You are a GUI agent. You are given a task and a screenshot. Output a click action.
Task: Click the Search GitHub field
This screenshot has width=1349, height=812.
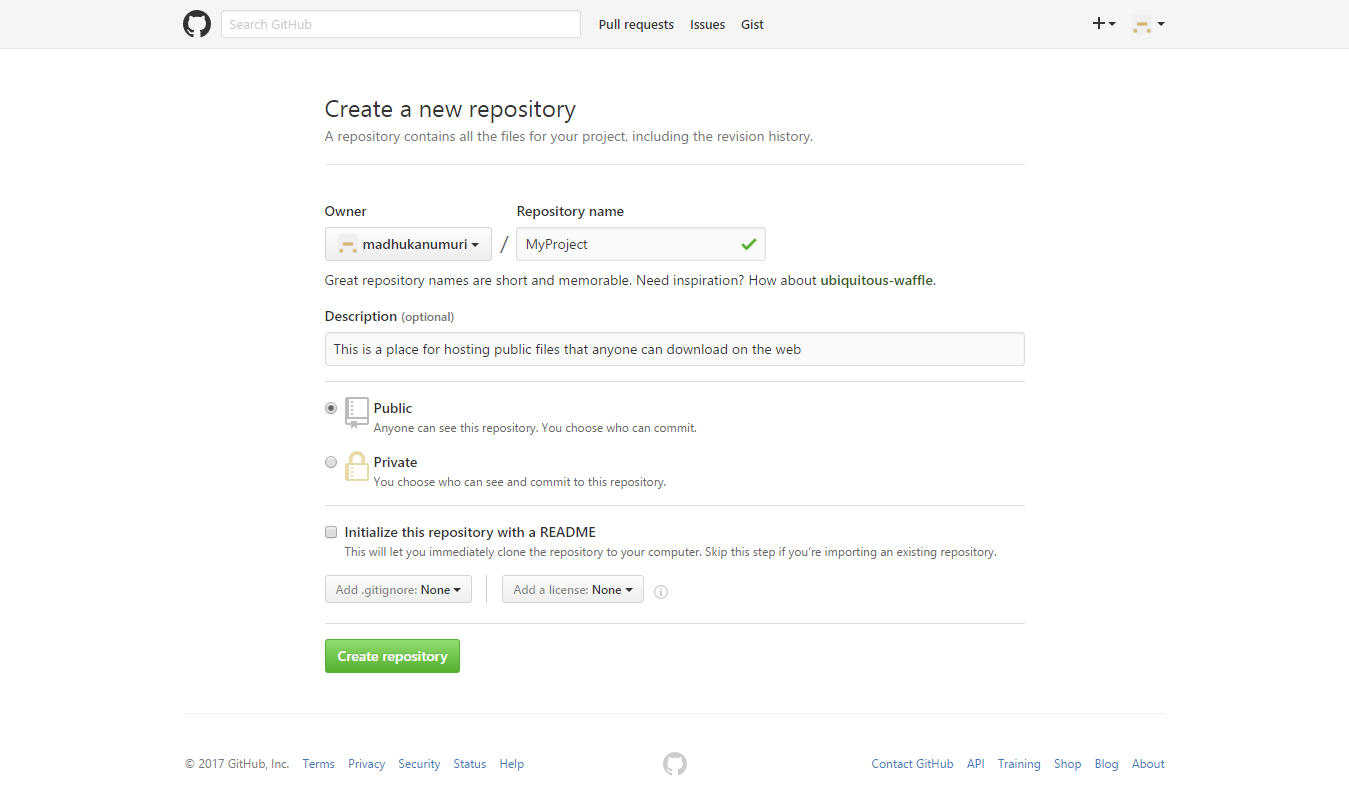click(x=401, y=24)
